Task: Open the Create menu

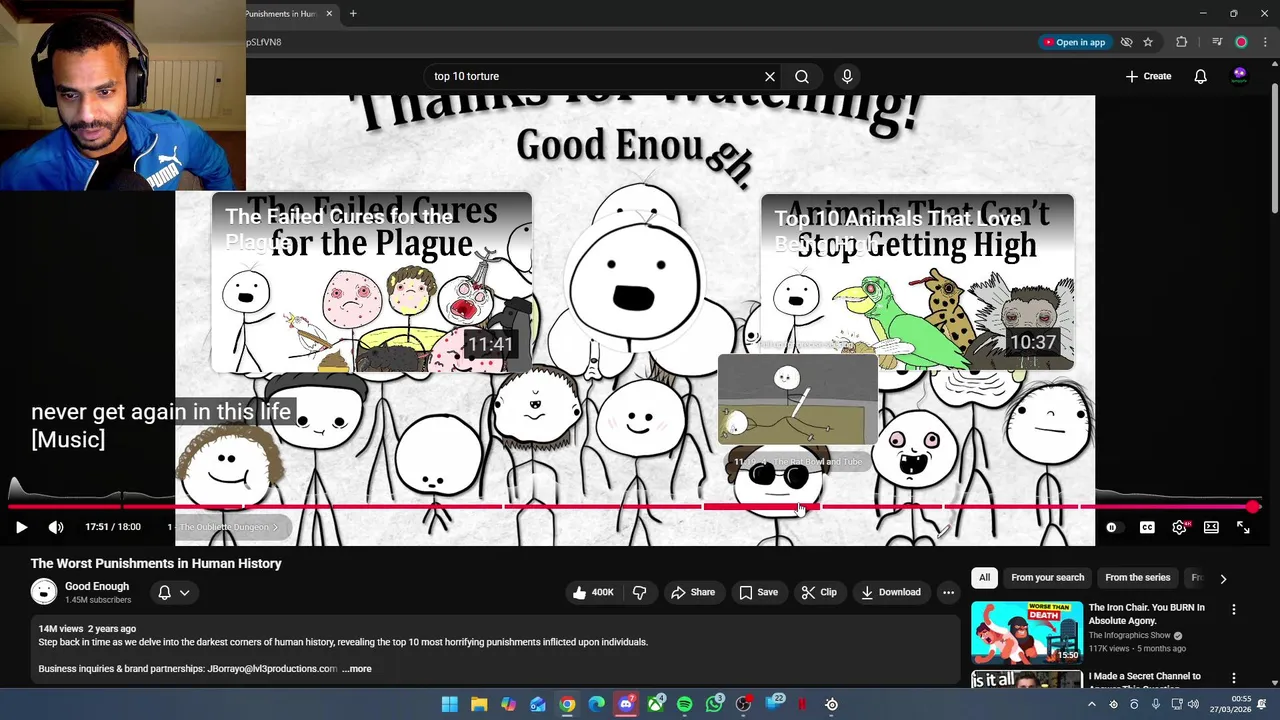Action: (1148, 76)
